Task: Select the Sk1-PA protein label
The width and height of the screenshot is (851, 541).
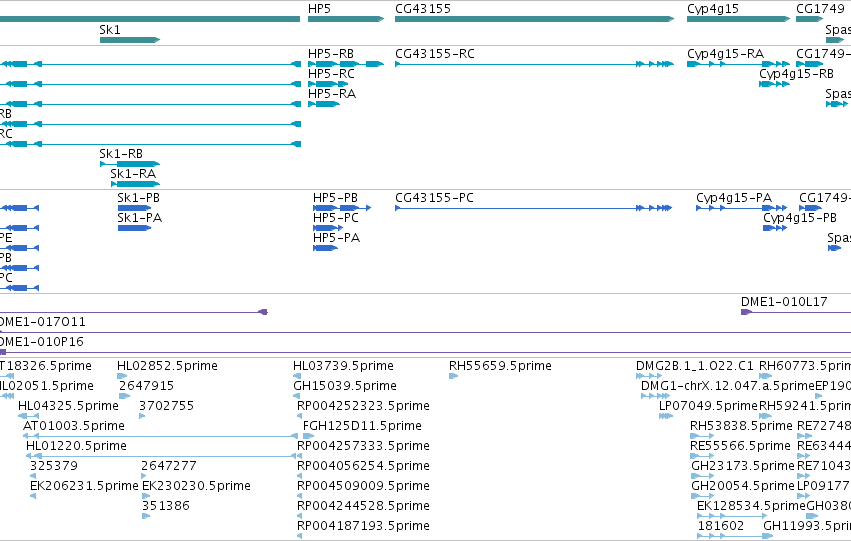Action: [x=139, y=218]
